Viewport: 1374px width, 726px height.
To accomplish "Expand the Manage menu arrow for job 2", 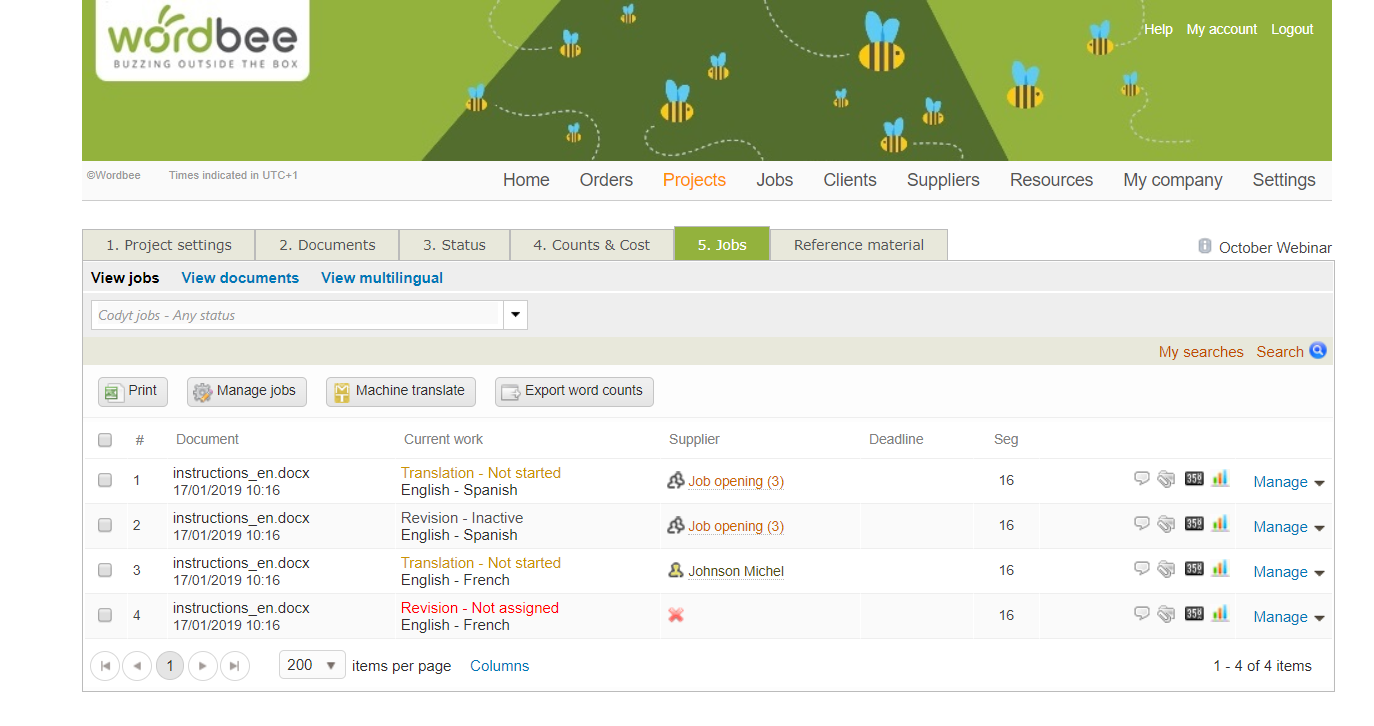I will [1319, 528].
